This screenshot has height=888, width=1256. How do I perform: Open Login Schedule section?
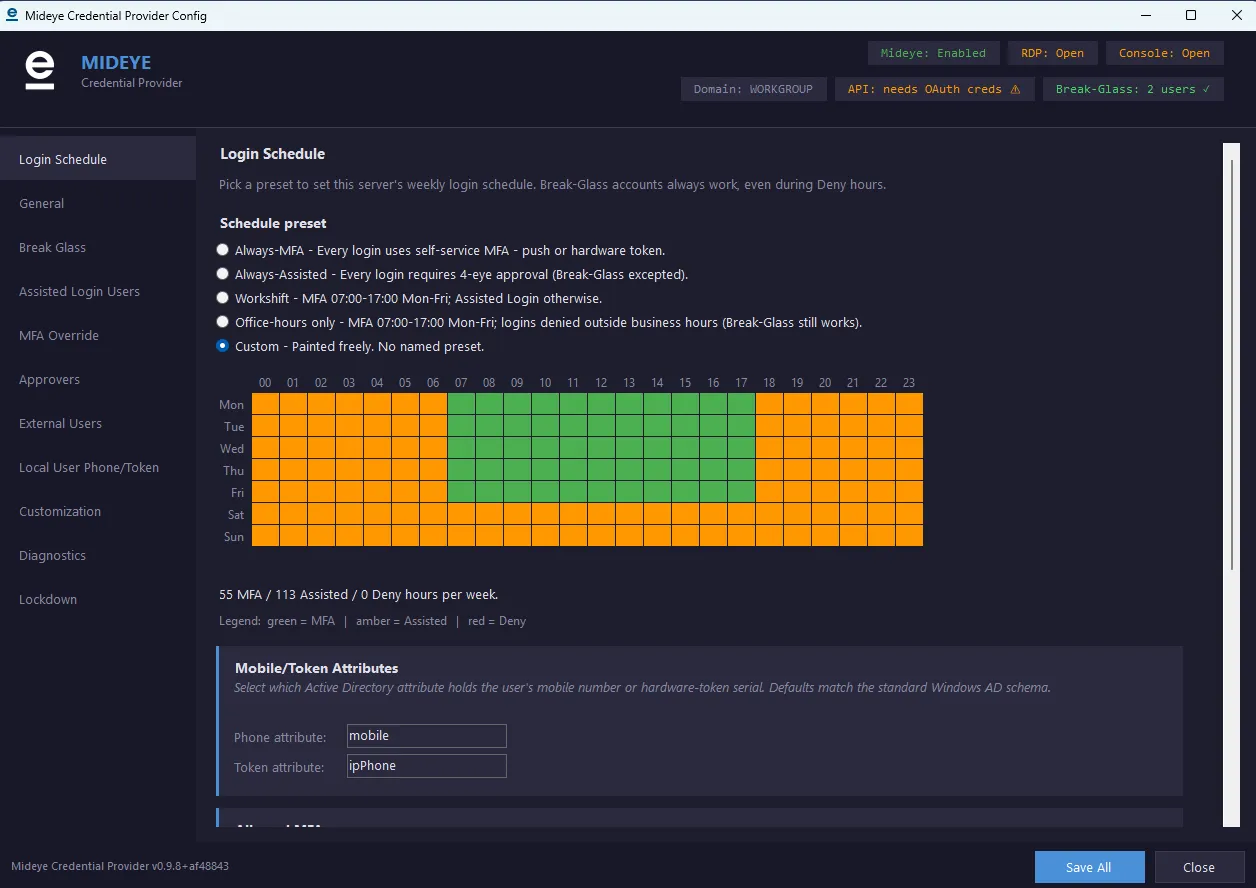pyautogui.click(x=98, y=159)
